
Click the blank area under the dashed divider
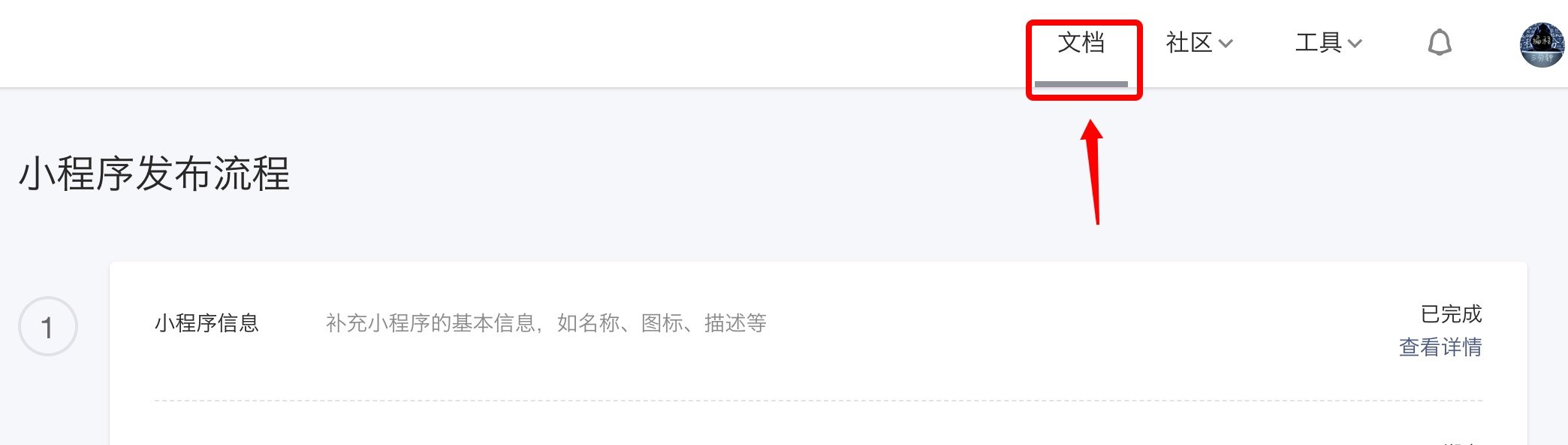click(x=751, y=425)
